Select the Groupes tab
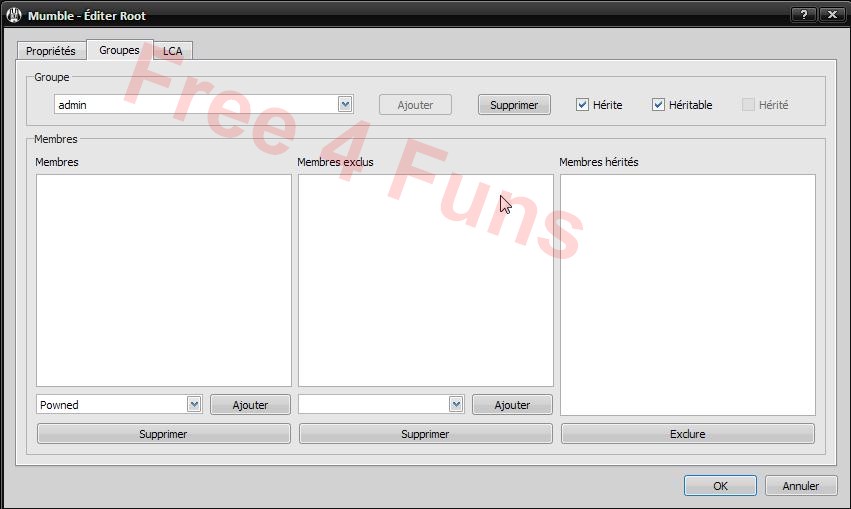 point(119,50)
